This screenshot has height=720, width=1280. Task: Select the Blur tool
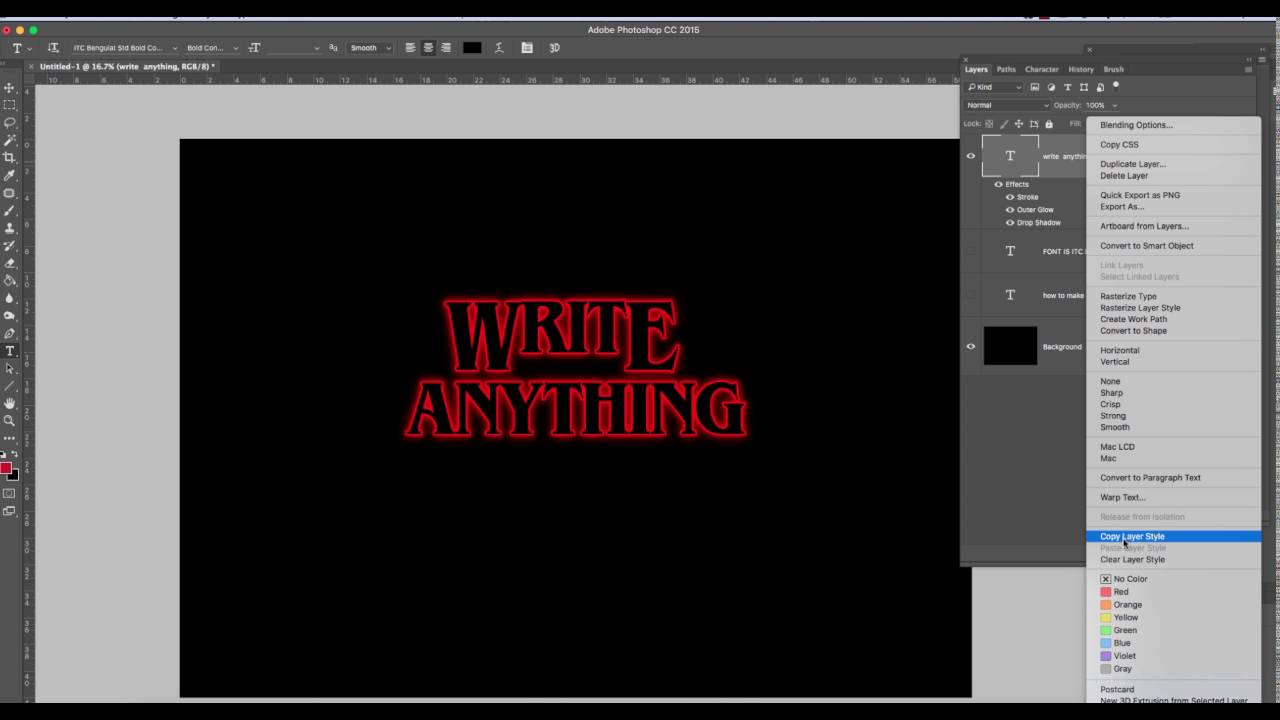tap(10, 298)
